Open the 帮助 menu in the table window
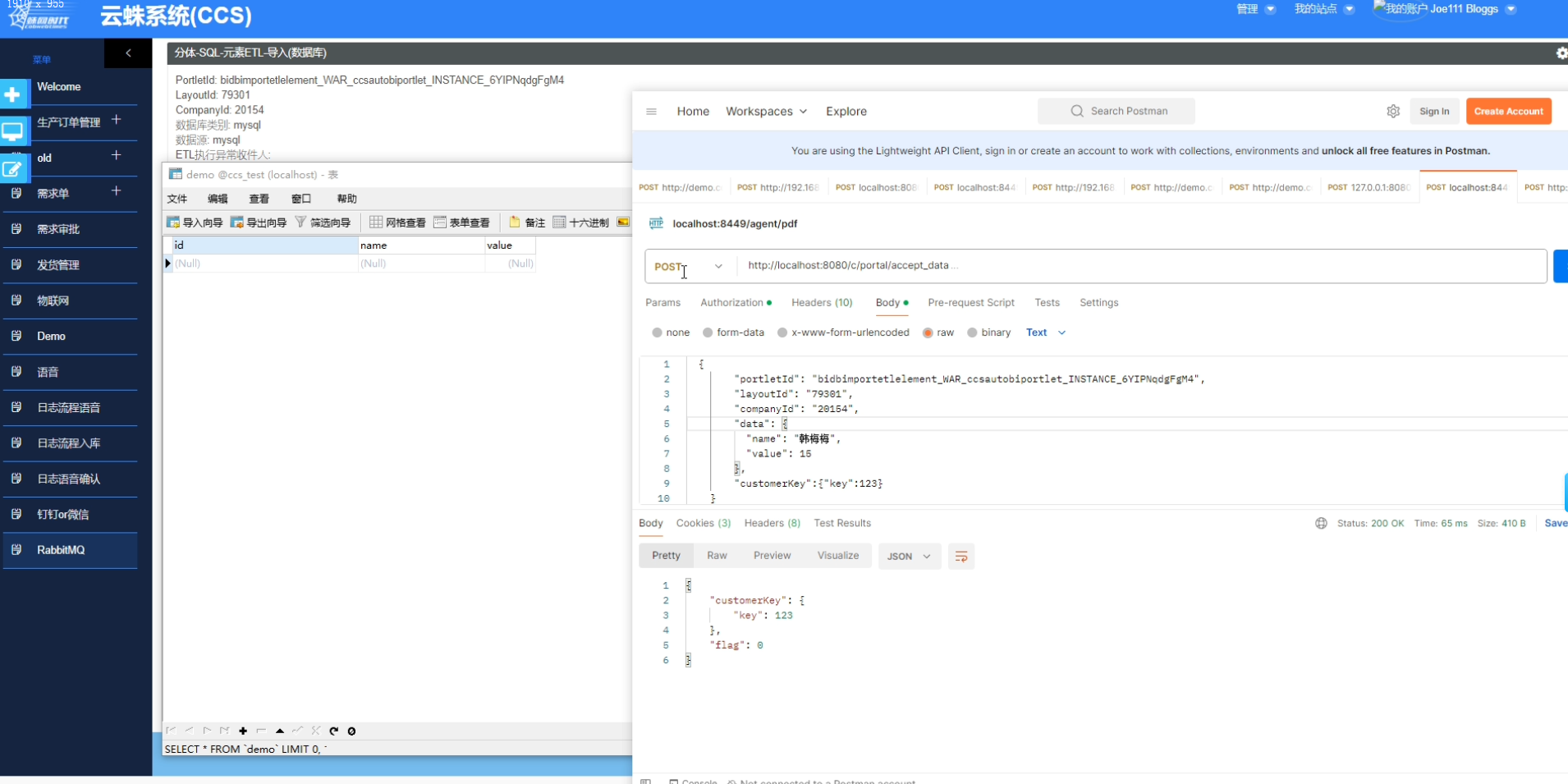Viewport: 1568px width, 784px height. coord(347,199)
